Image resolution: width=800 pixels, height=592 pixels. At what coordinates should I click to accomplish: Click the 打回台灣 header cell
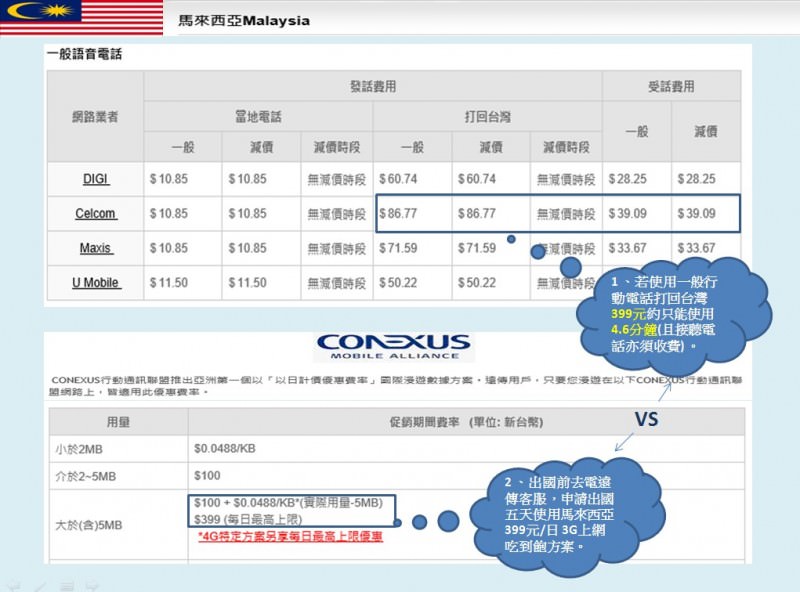(487, 117)
